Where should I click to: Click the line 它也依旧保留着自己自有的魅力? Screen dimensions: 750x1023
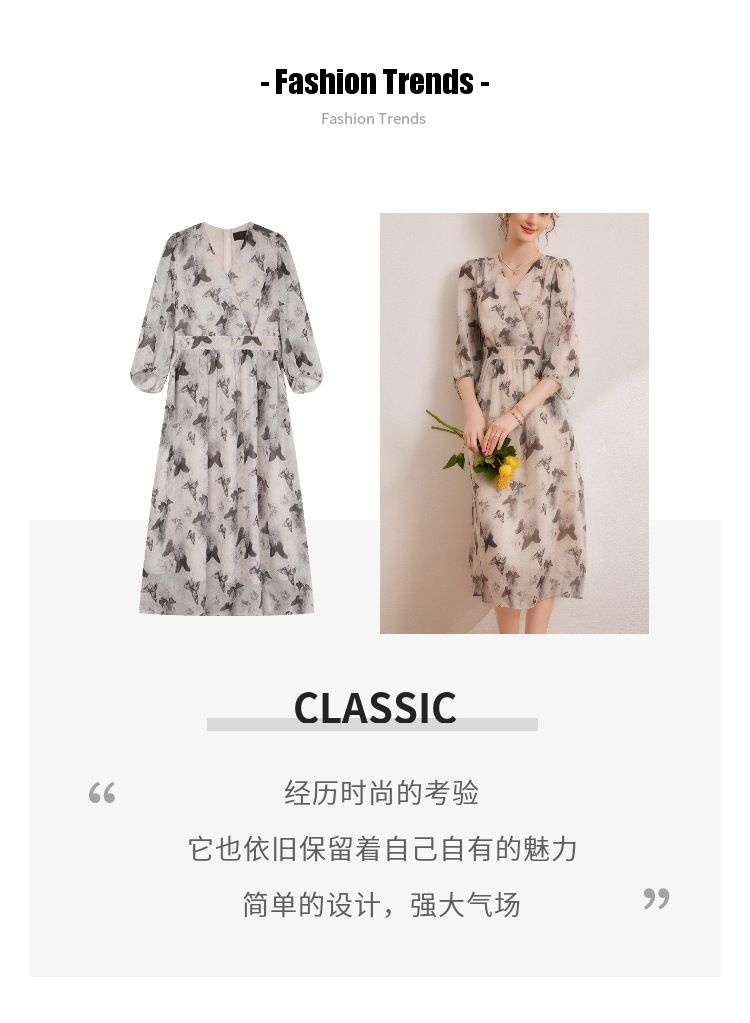click(383, 849)
